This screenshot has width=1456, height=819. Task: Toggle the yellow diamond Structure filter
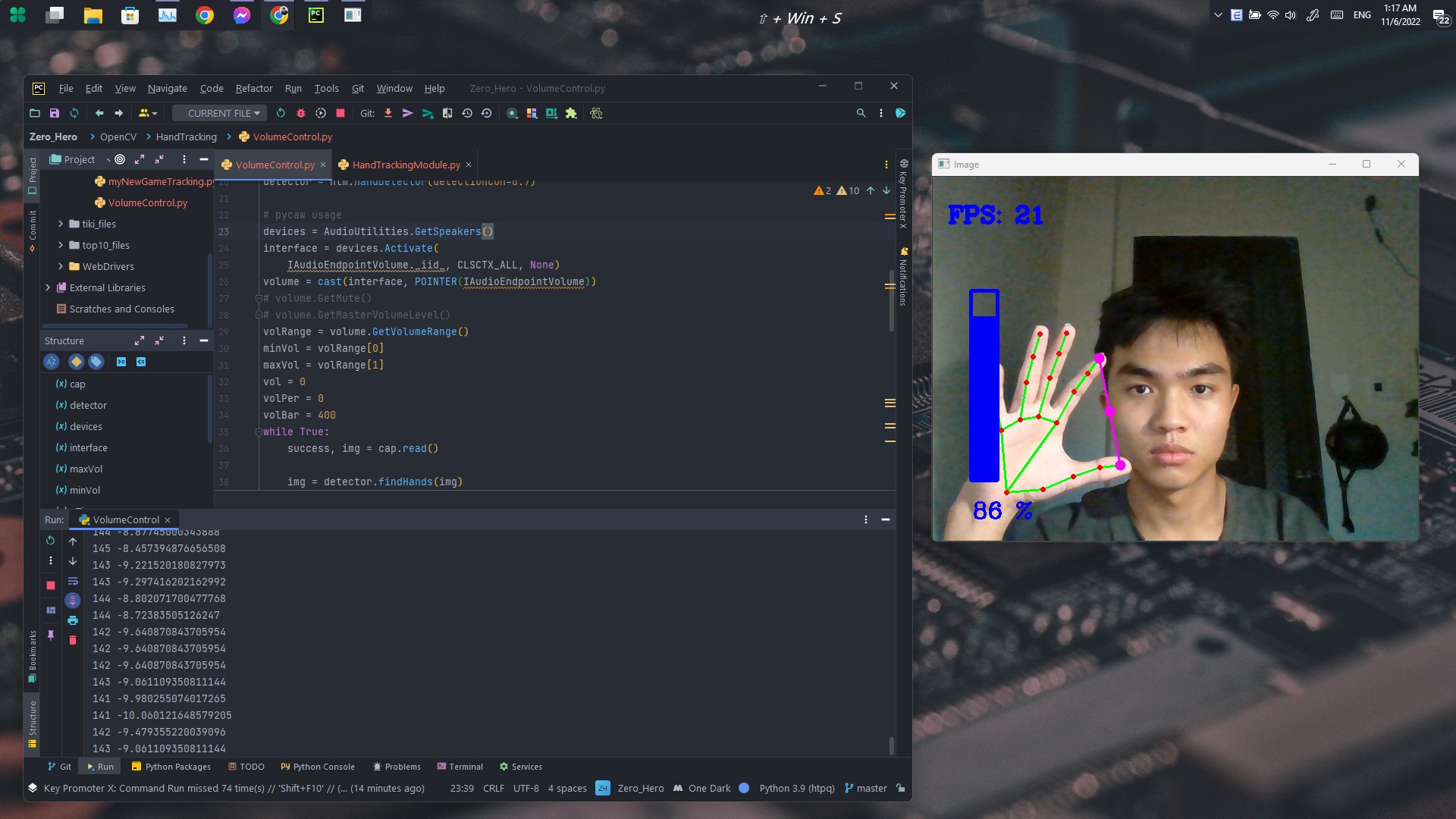click(x=76, y=362)
